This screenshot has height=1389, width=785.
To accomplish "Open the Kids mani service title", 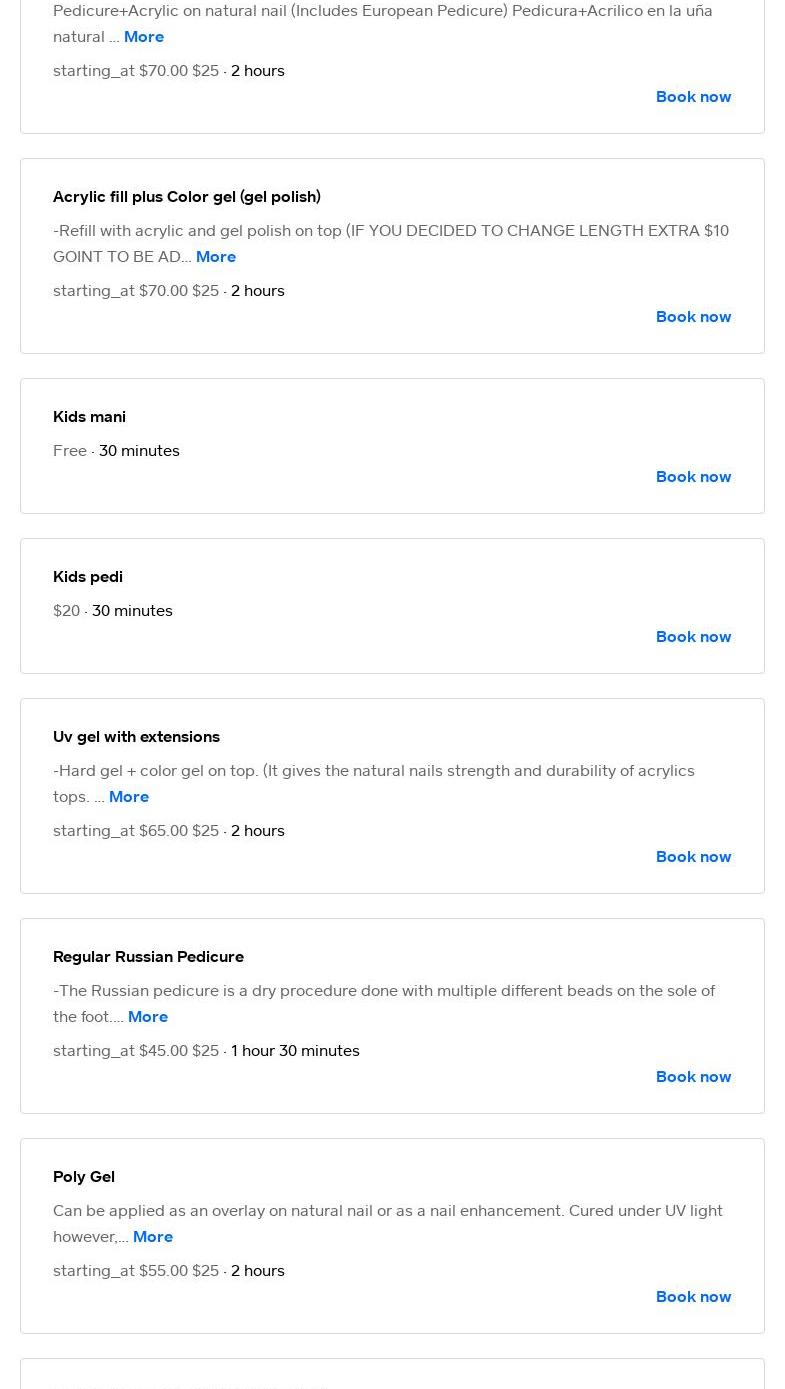I will [x=89, y=417].
